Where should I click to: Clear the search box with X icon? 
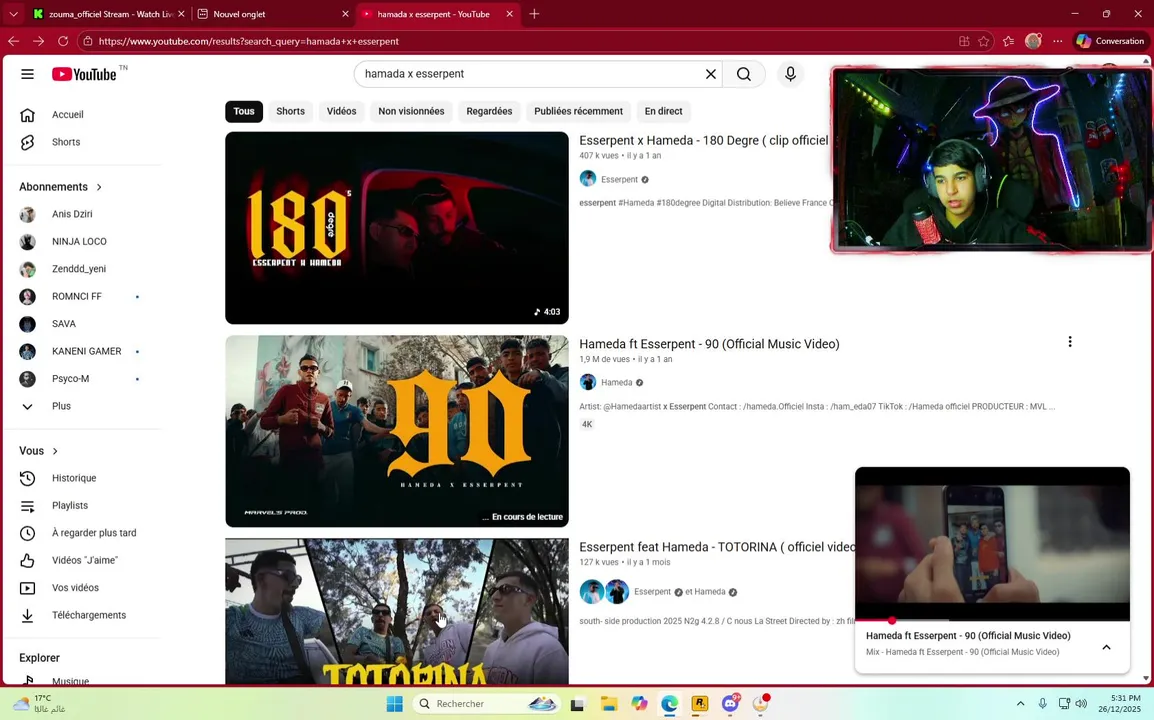[710, 74]
